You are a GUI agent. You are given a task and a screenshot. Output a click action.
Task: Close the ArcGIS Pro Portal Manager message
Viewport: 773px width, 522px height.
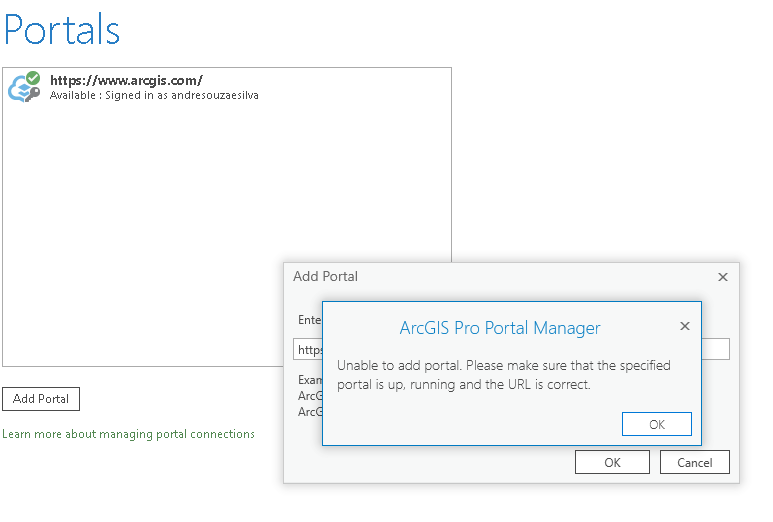click(x=685, y=326)
